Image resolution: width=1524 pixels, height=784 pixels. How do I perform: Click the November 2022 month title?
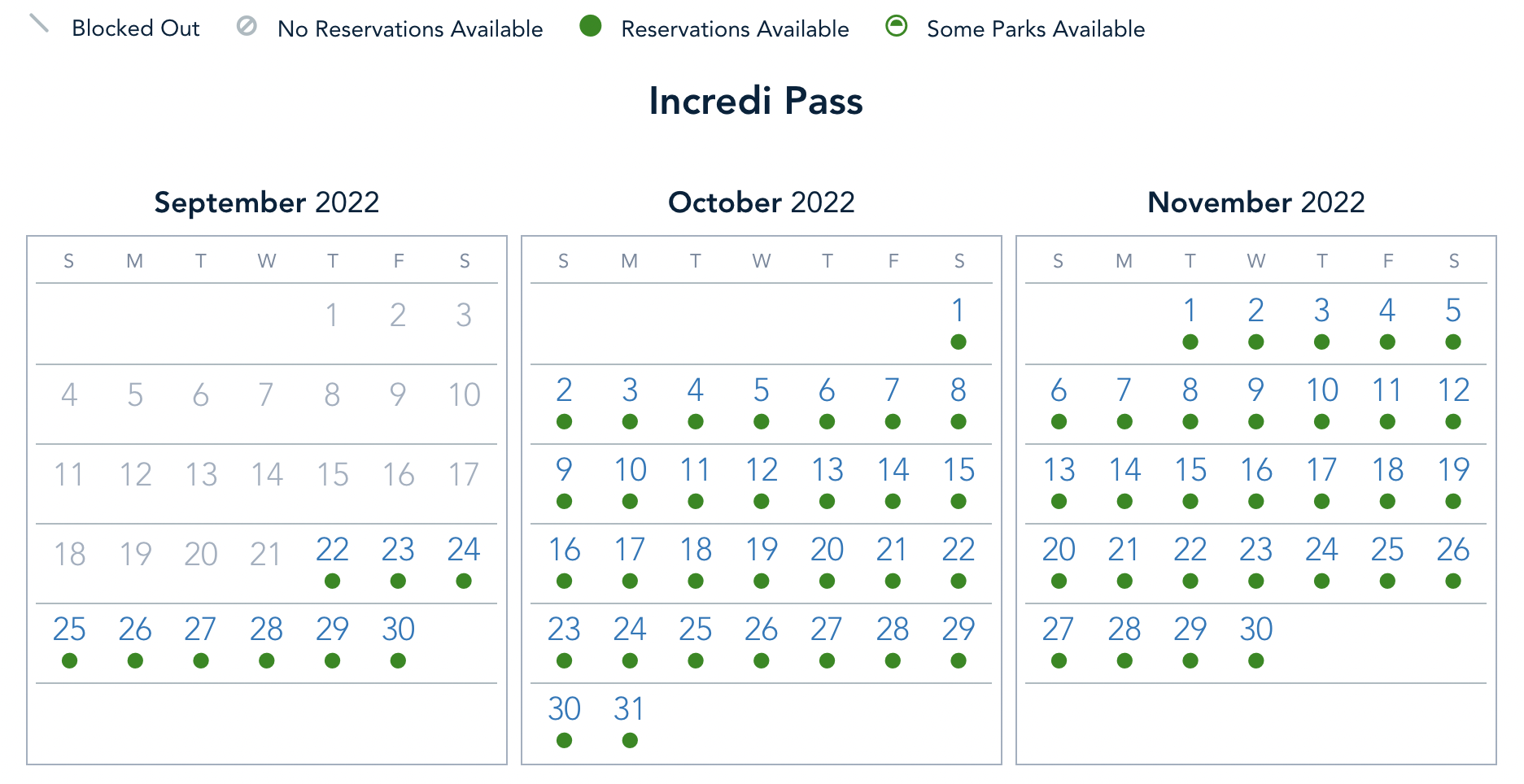click(x=1255, y=203)
